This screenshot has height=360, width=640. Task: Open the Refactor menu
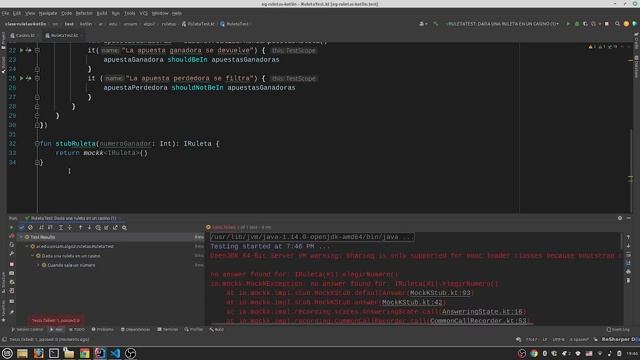tap(84, 13)
